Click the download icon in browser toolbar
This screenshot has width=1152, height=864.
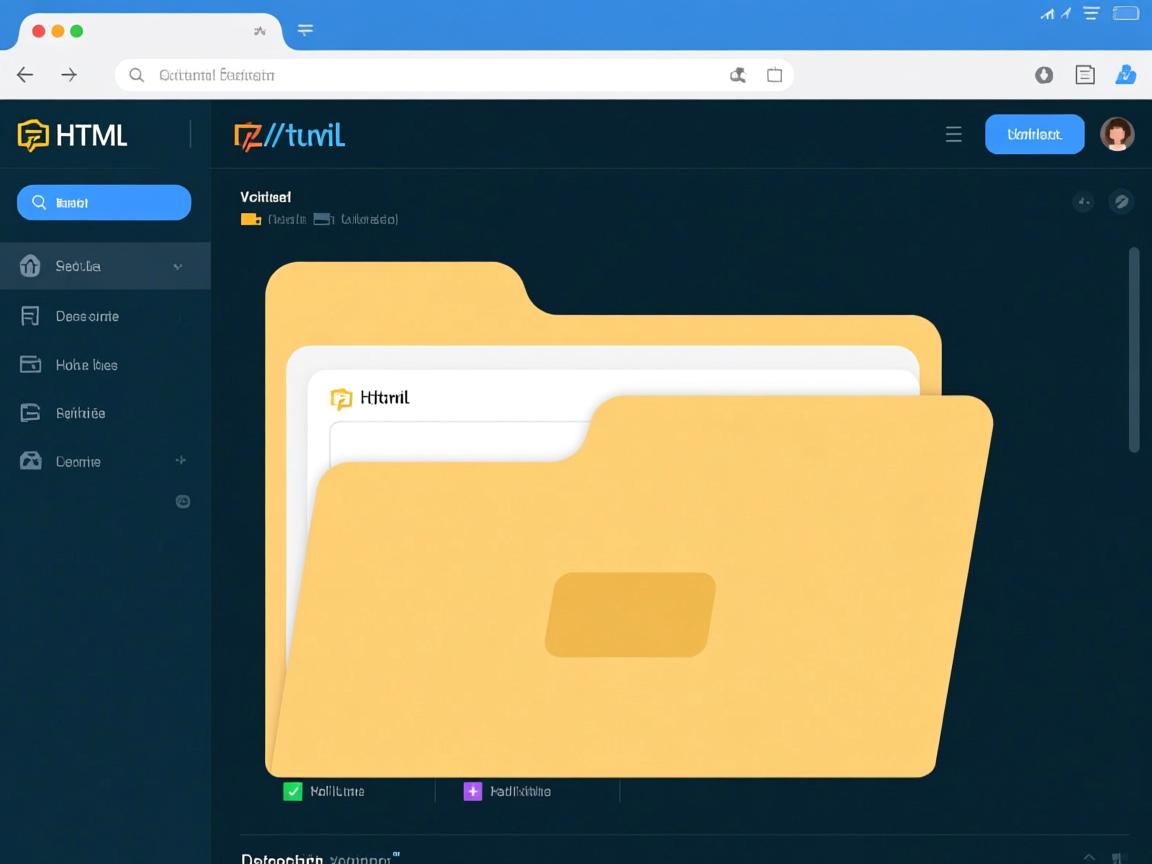pyautogui.click(x=1044, y=75)
